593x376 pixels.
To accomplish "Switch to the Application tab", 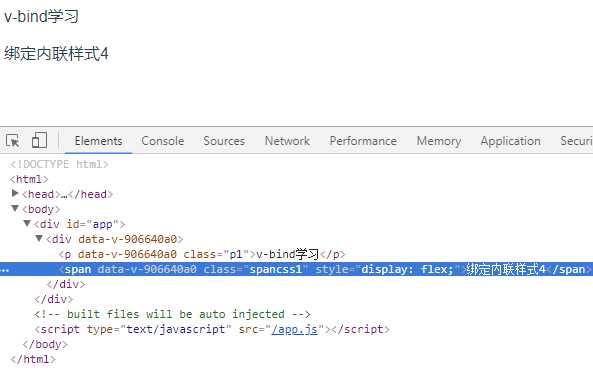I will pos(511,141).
